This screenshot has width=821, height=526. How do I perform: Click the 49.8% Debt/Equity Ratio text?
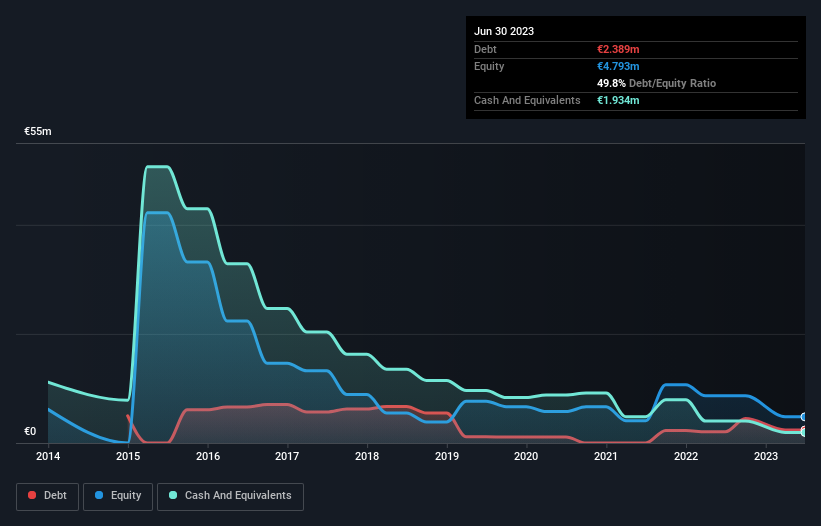[656, 83]
